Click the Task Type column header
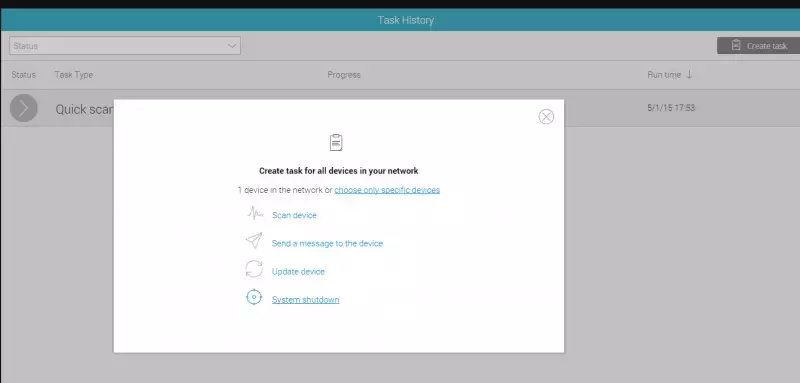Screen dimensions: 800x383 tap(73, 74)
